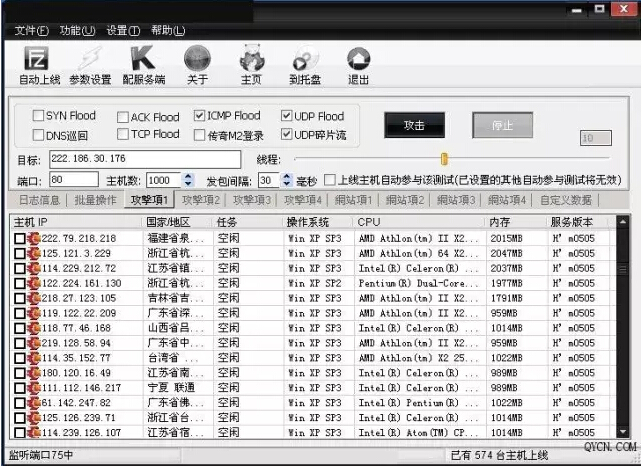Open 参数设置 from the toolbar

click(90, 60)
